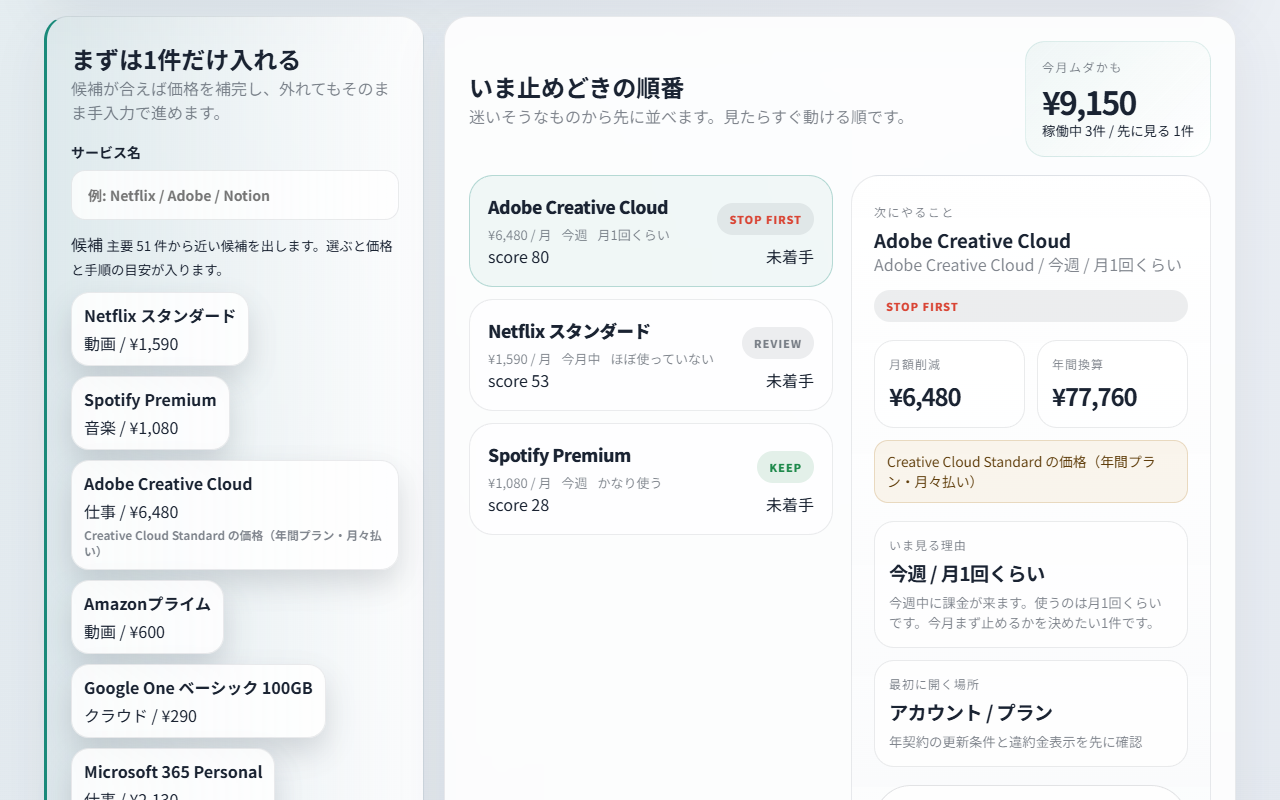Click 'score 80' in the Adobe row
The width and height of the screenshot is (1280, 800).
(518, 257)
